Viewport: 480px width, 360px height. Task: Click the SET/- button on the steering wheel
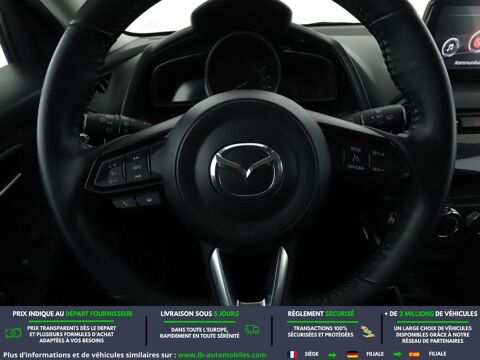pyautogui.click(x=378, y=169)
